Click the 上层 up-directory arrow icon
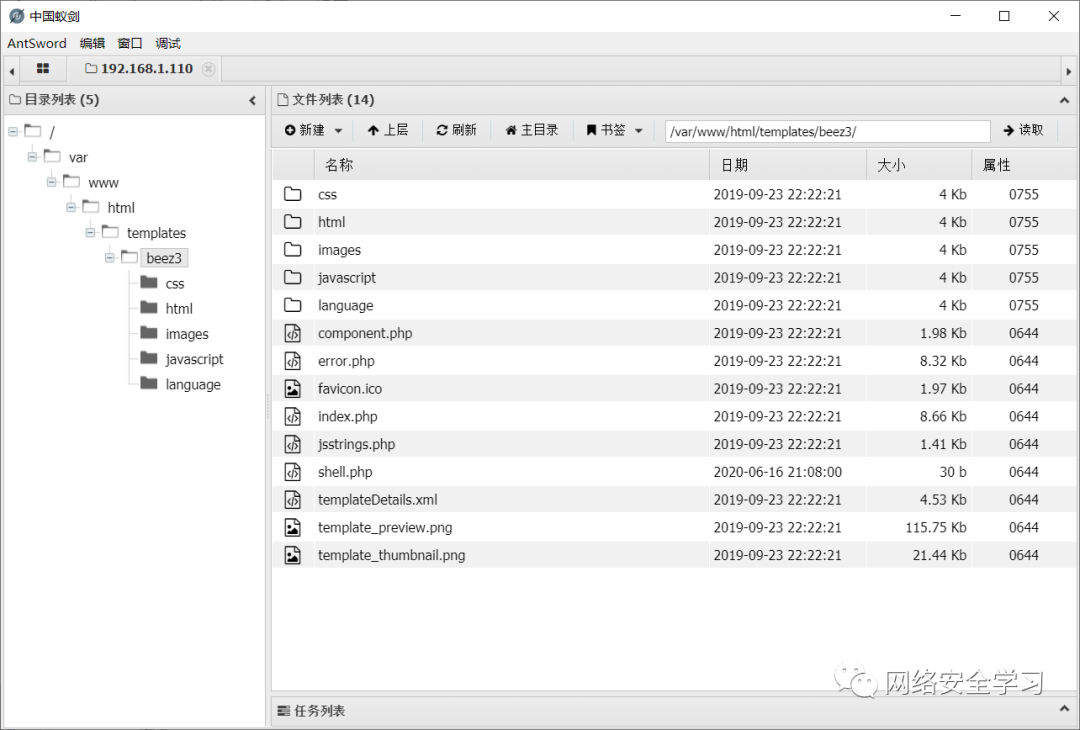 coord(375,130)
